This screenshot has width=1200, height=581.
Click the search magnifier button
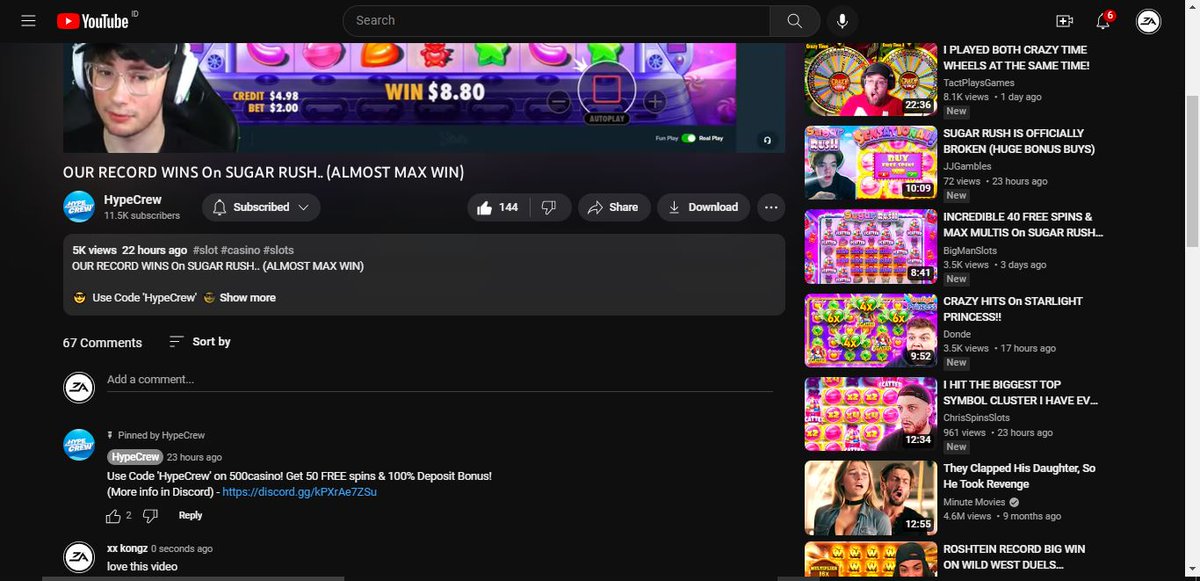click(x=795, y=21)
